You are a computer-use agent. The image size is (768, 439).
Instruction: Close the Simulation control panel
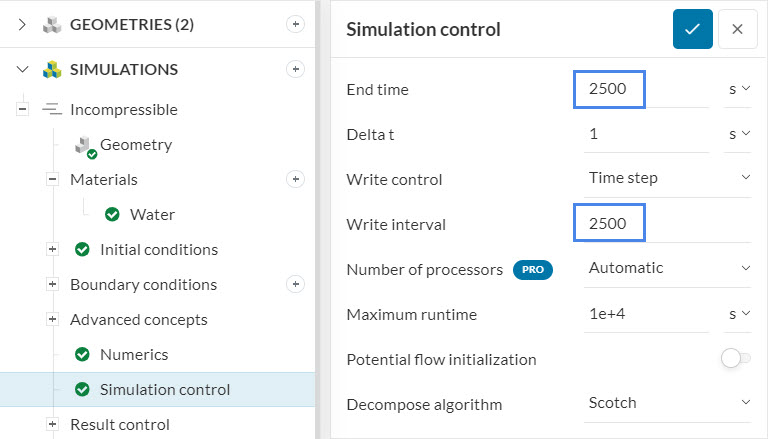click(x=737, y=29)
